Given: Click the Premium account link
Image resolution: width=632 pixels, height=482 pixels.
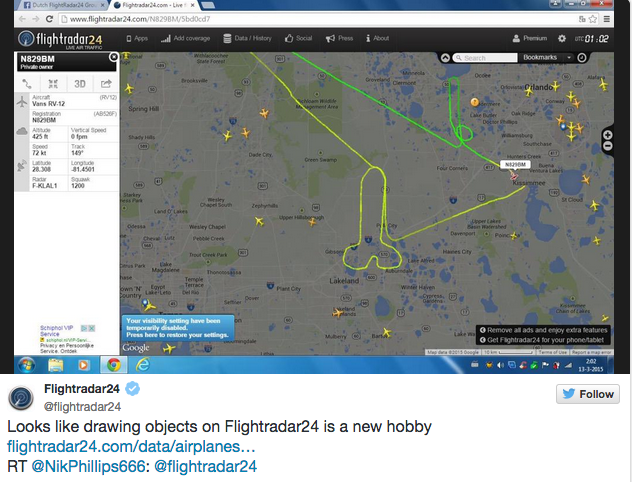Looking at the screenshot, I should [x=530, y=38].
